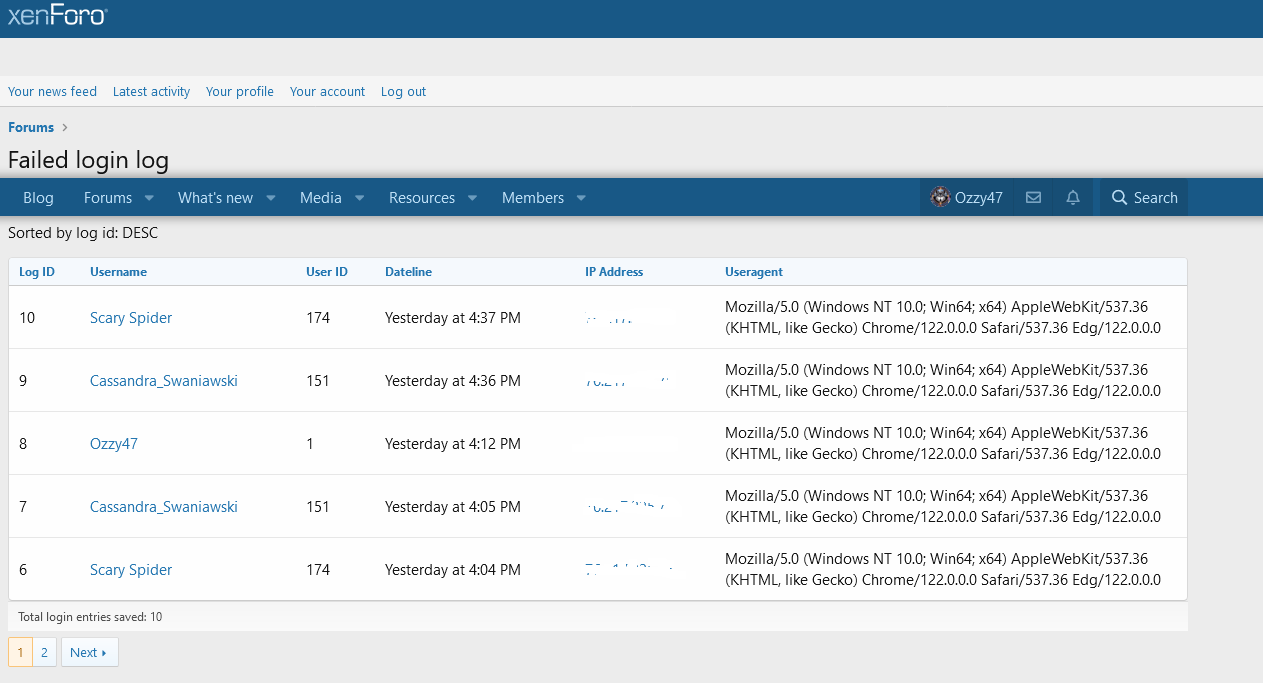Viewport: 1263px width, 683px height.
Task: Expand the Resources dropdown arrow
Action: pyautogui.click(x=472, y=198)
